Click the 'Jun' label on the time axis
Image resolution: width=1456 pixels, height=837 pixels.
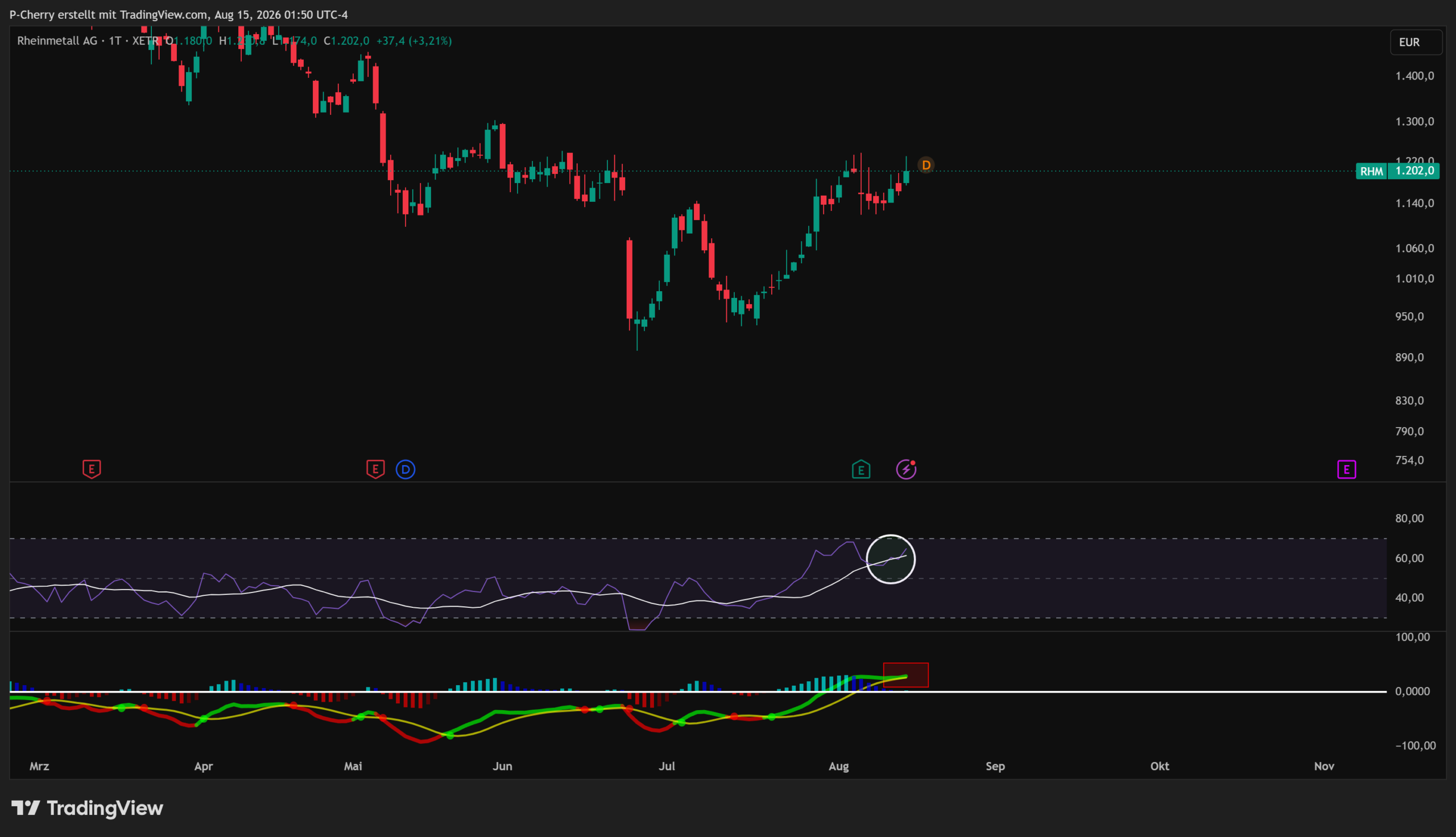coord(502,766)
